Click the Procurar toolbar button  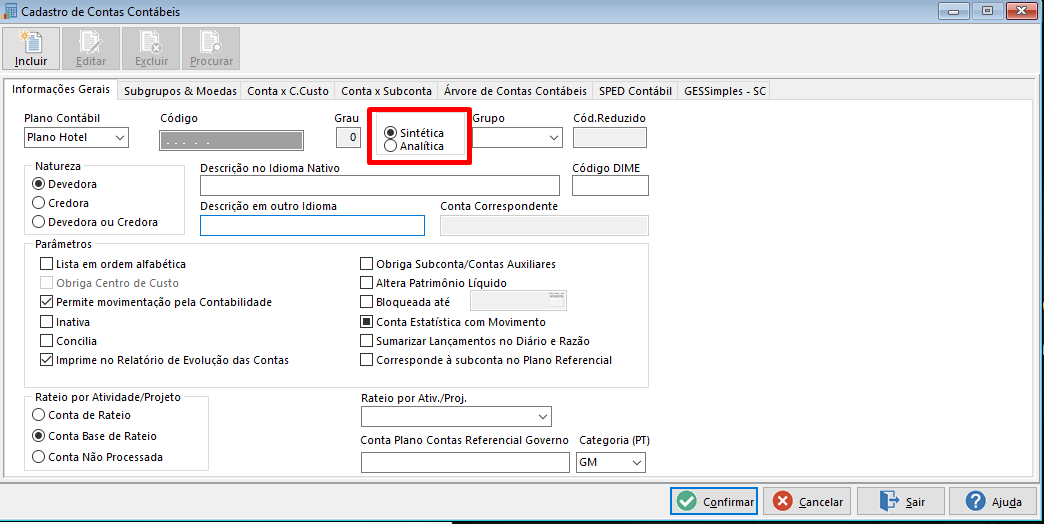point(211,49)
